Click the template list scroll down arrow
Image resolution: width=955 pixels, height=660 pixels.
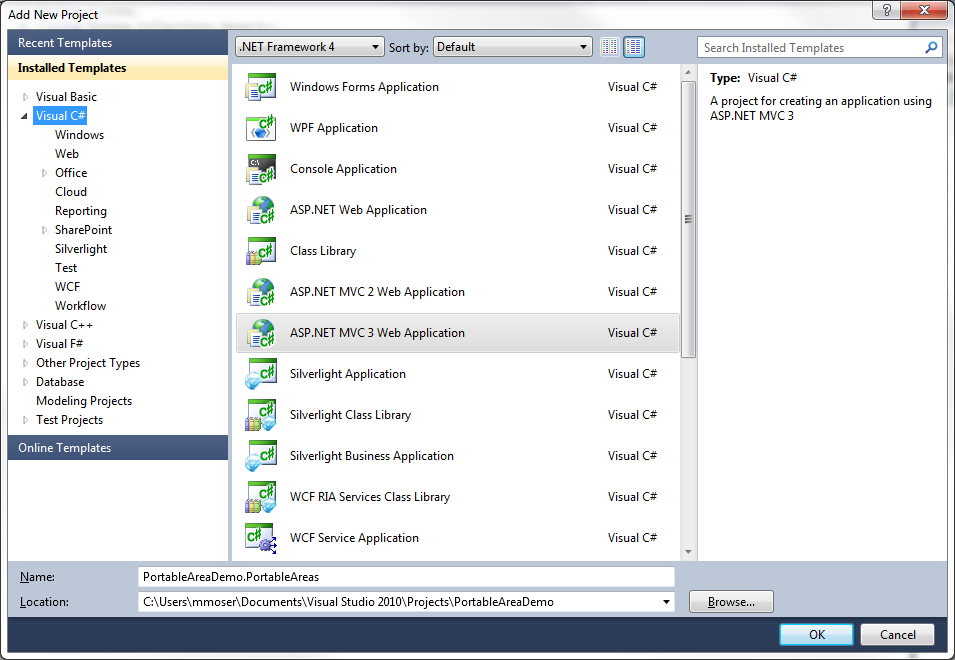point(688,552)
